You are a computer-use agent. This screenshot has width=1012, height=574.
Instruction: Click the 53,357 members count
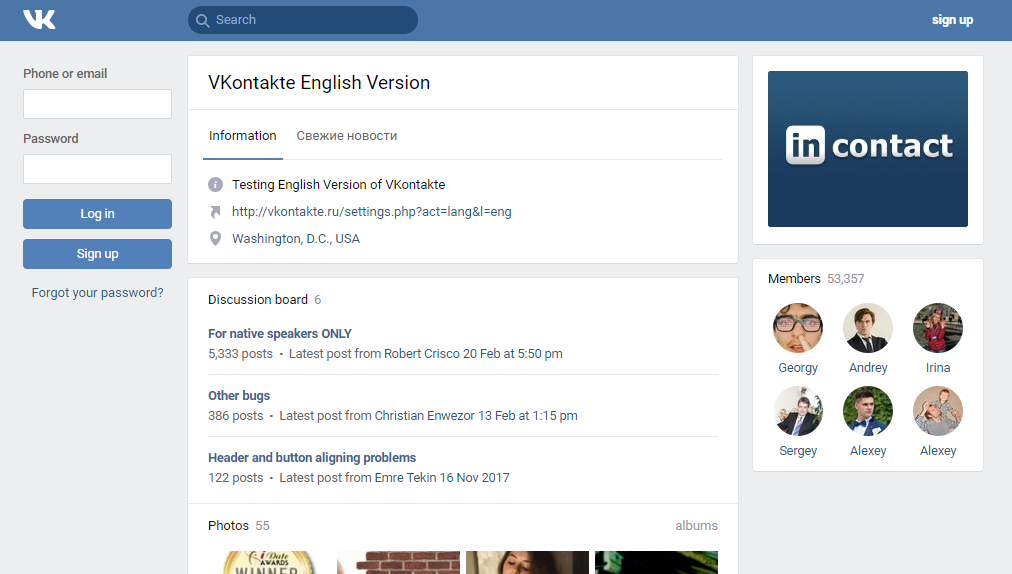tap(845, 279)
